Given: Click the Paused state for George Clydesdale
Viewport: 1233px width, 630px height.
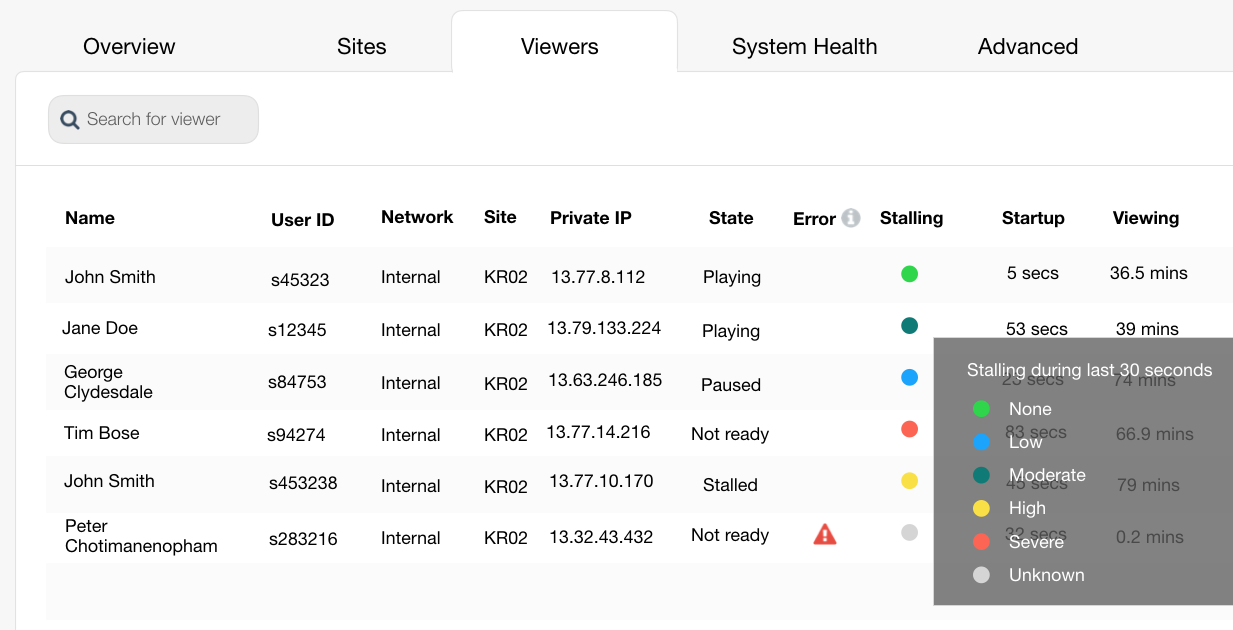Looking at the screenshot, I should [731, 385].
